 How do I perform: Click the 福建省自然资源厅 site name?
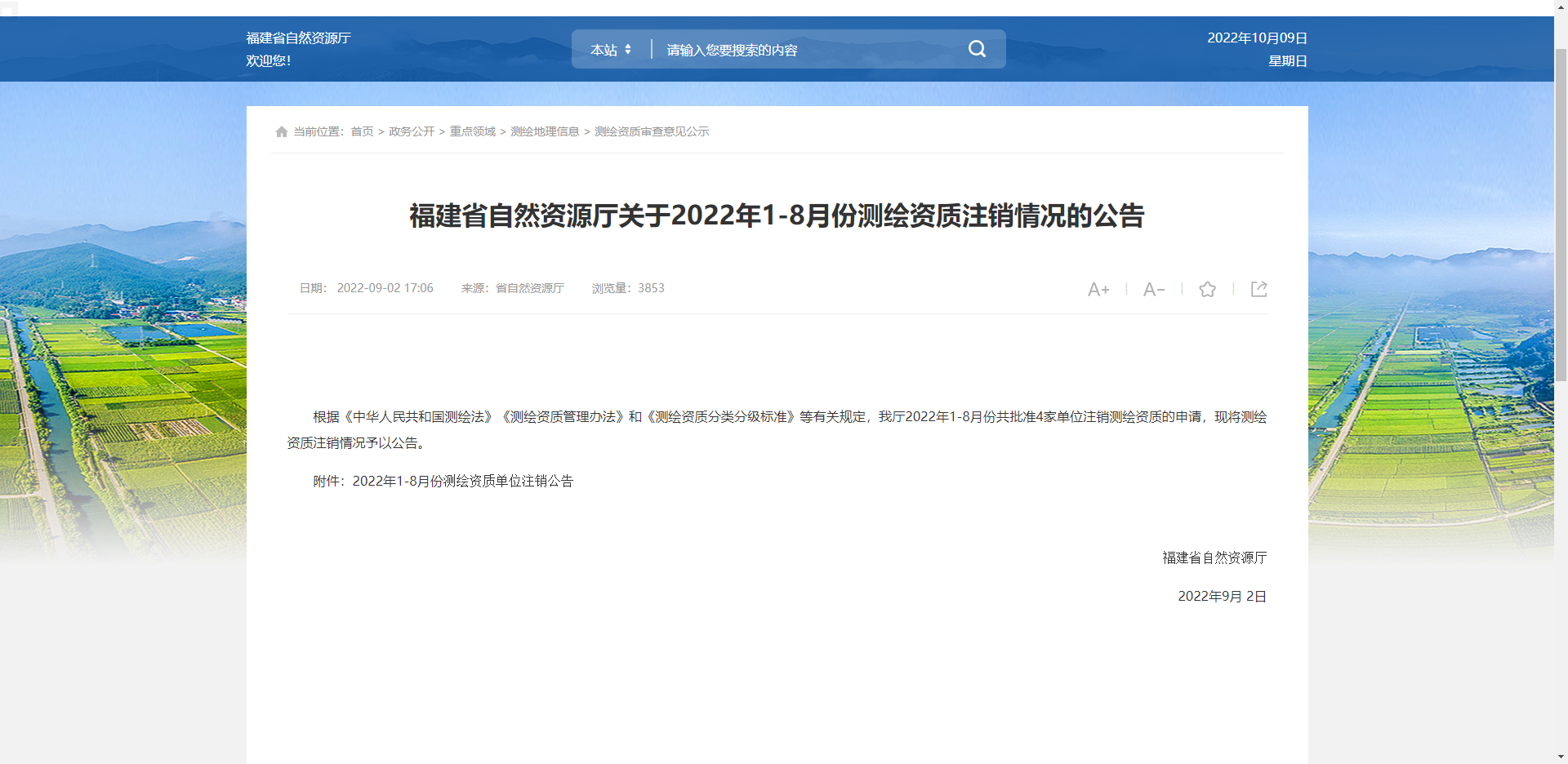pos(297,38)
